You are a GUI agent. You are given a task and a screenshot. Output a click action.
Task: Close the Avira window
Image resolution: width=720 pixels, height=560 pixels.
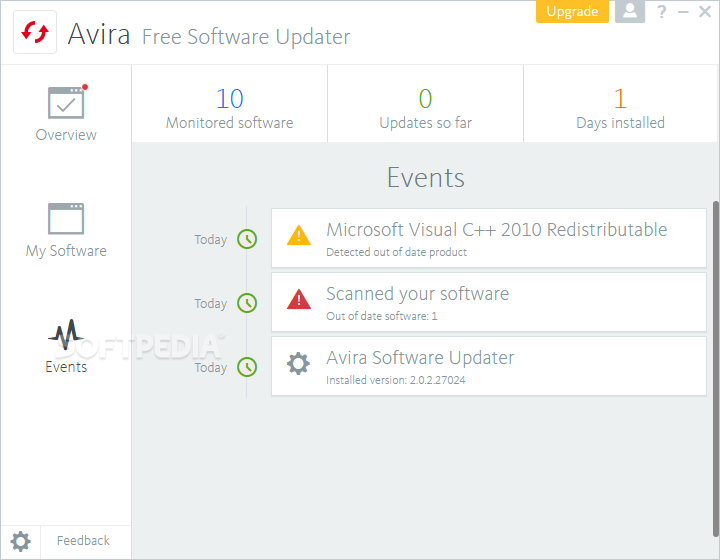pyautogui.click(x=705, y=11)
